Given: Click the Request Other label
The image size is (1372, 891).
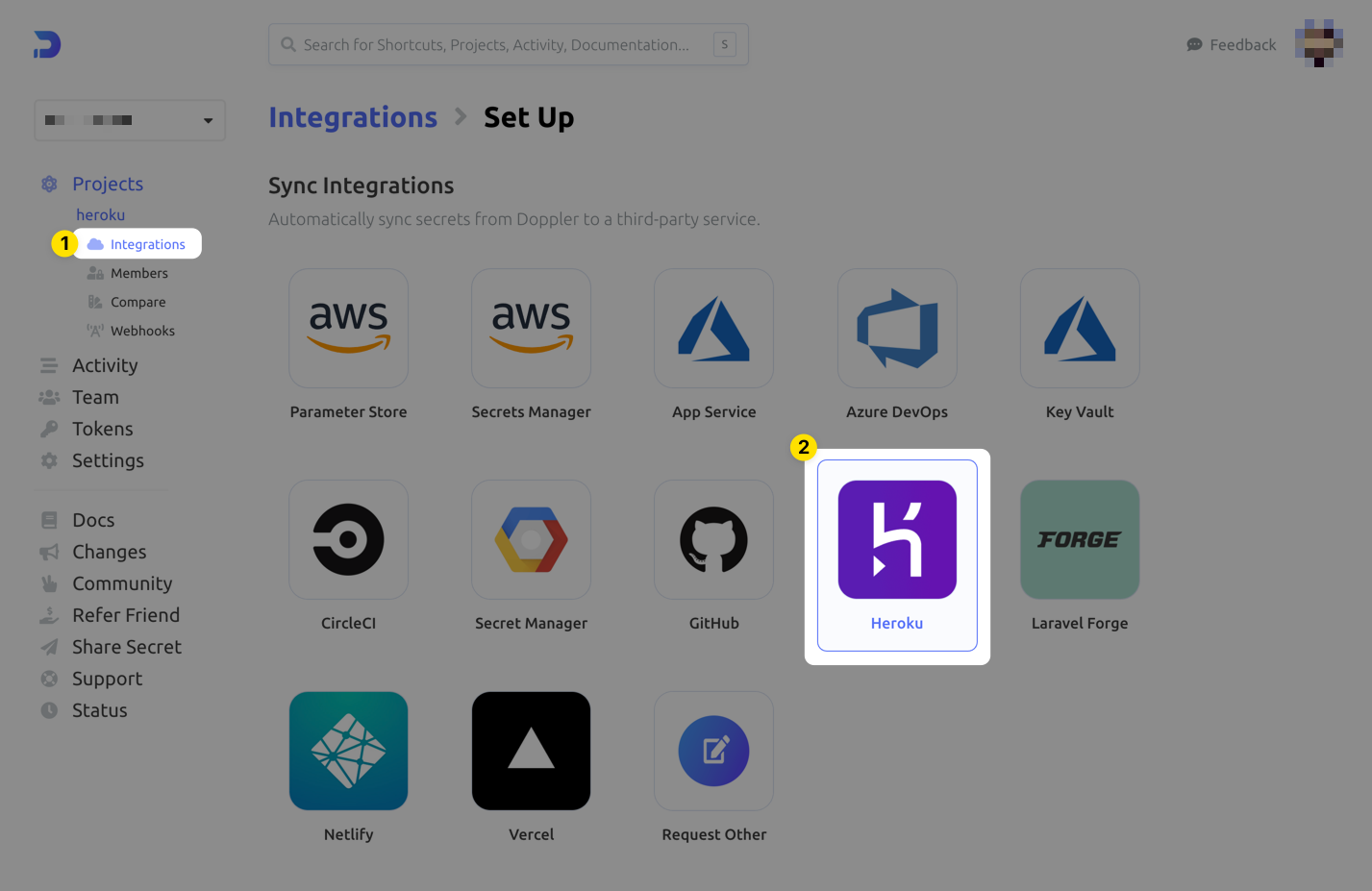Looking at the screenshot, I should tap(713, 834).
